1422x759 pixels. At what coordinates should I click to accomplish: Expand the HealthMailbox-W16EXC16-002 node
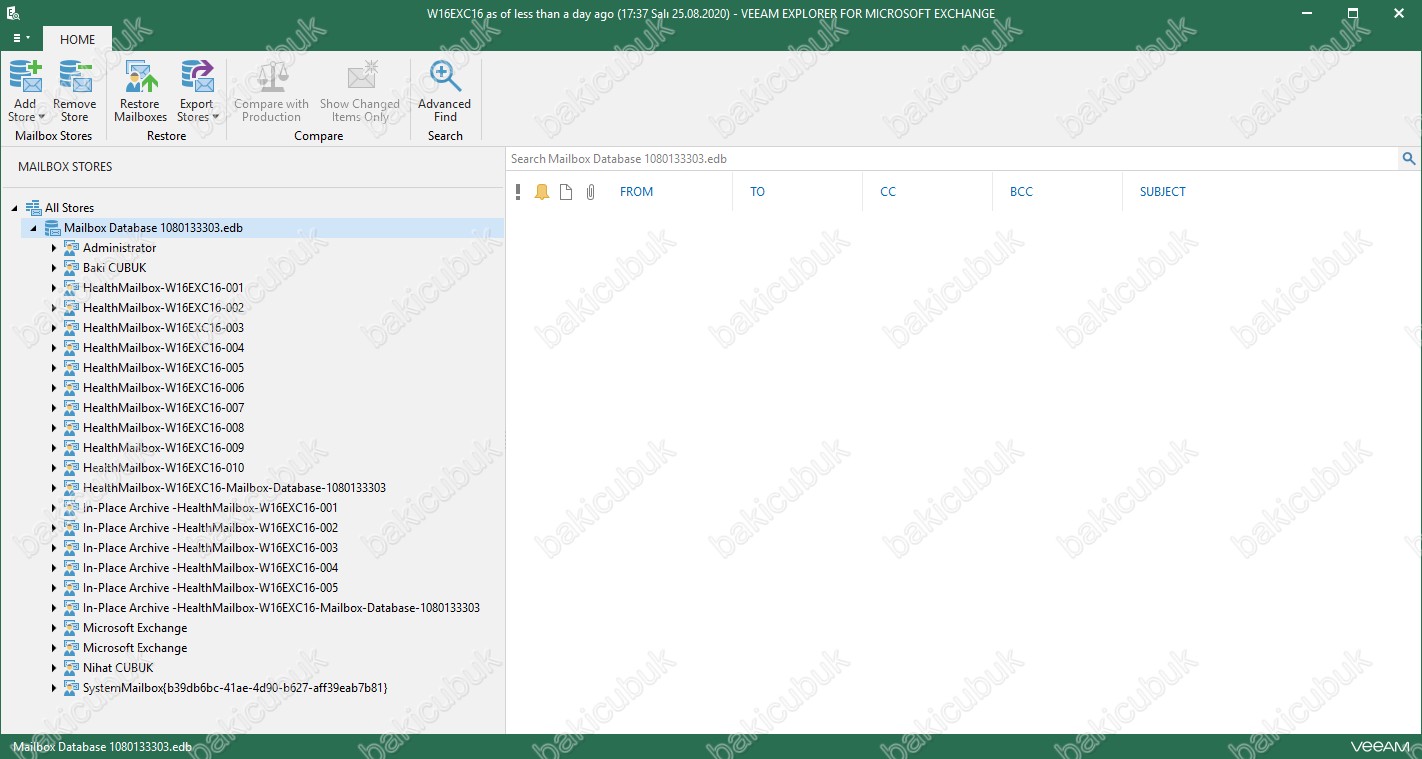(x=54, y=308)
